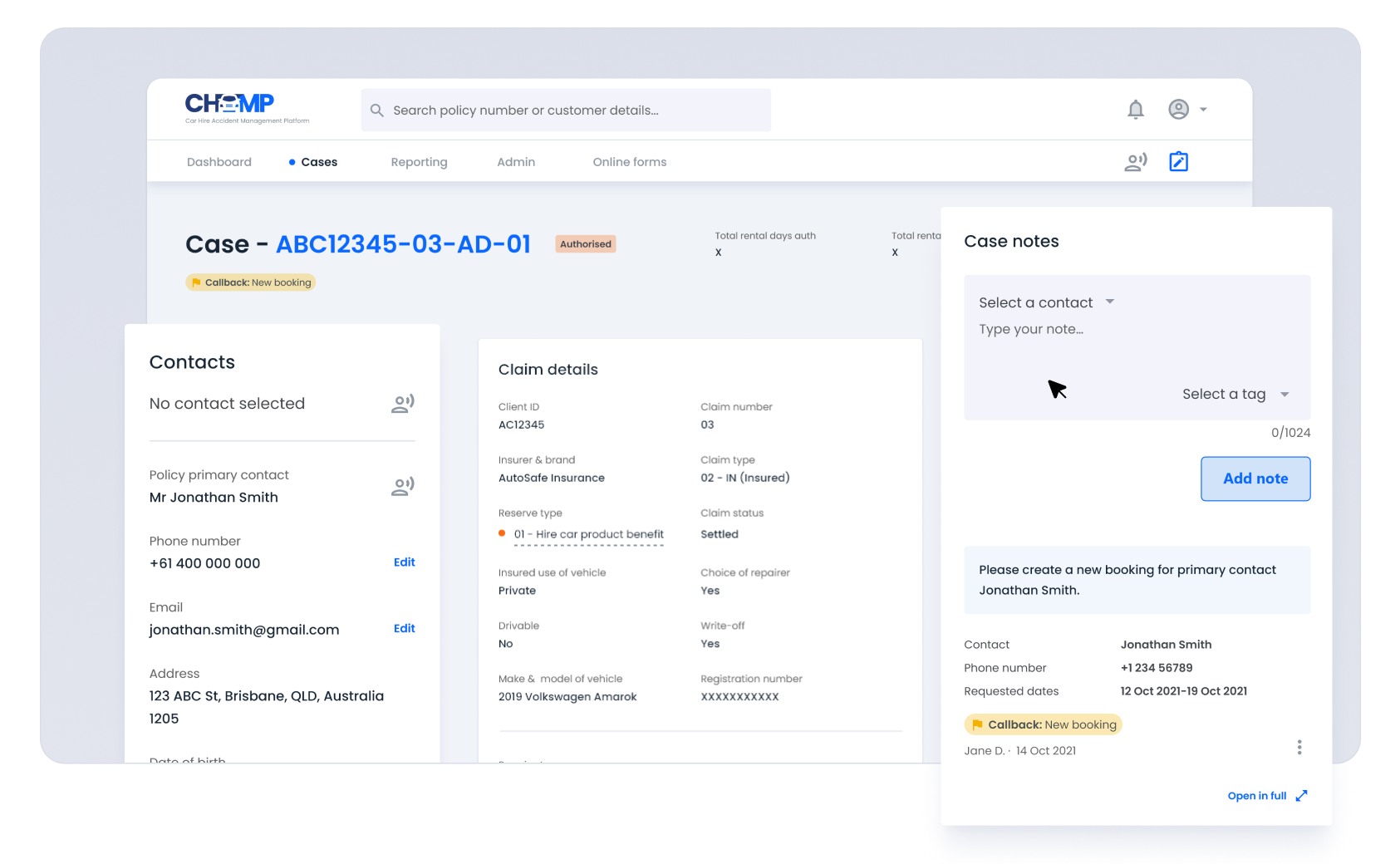Click the contact voice icon in navigation bar
The image size is (1400, 864).
[1135, 162]
